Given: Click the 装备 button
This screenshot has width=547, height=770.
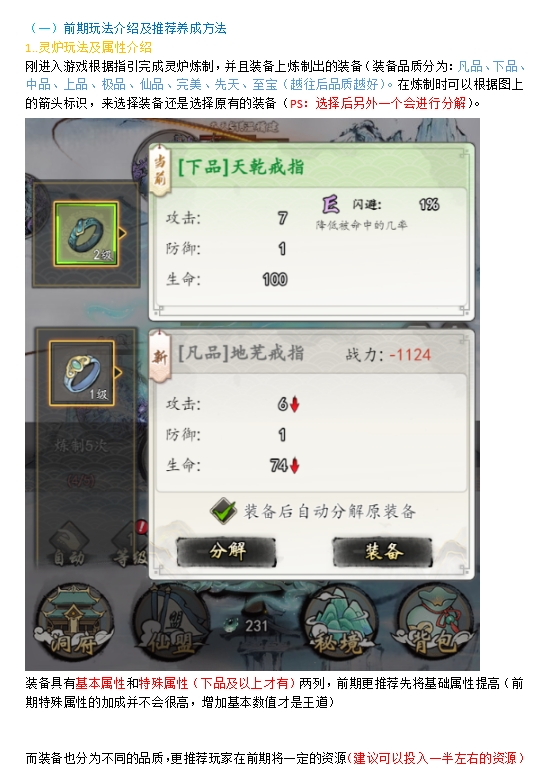Looking at the screenshot, I should click(383, 551).
